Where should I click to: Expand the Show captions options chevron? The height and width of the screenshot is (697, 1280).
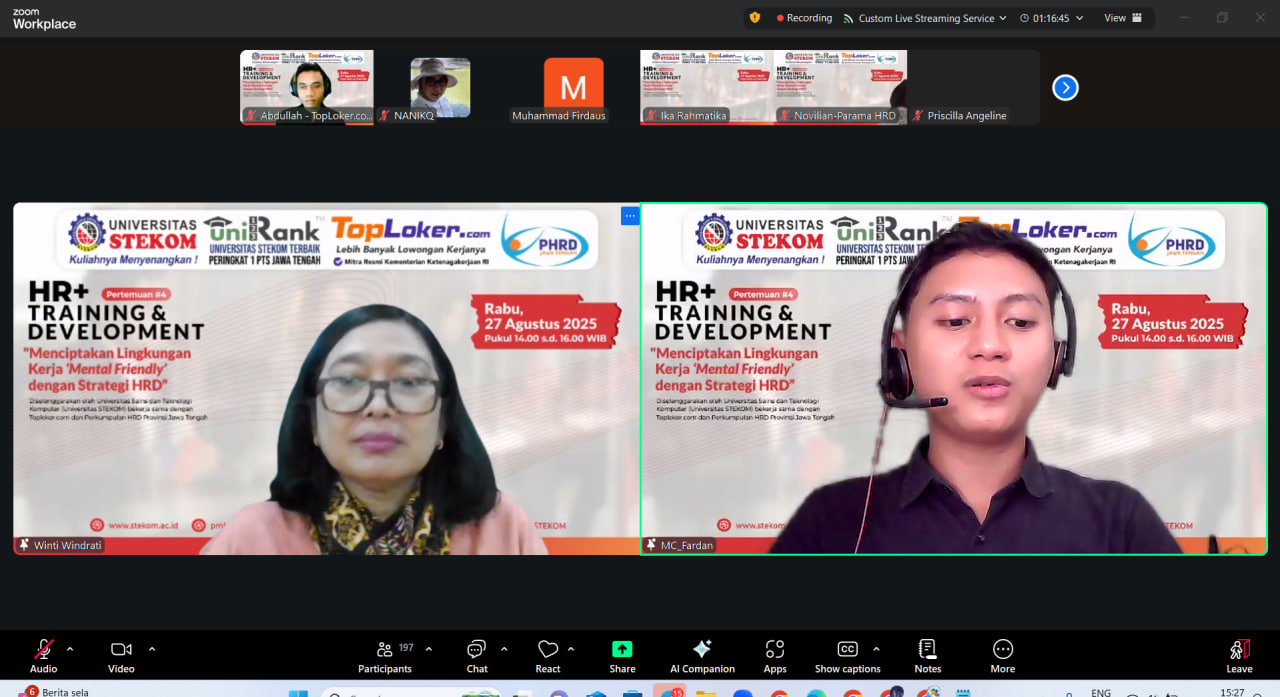click(877, 649)
